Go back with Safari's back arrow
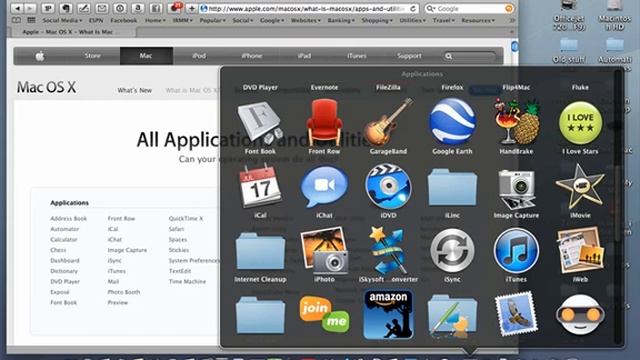640x360 pixels. coord(17,8)
